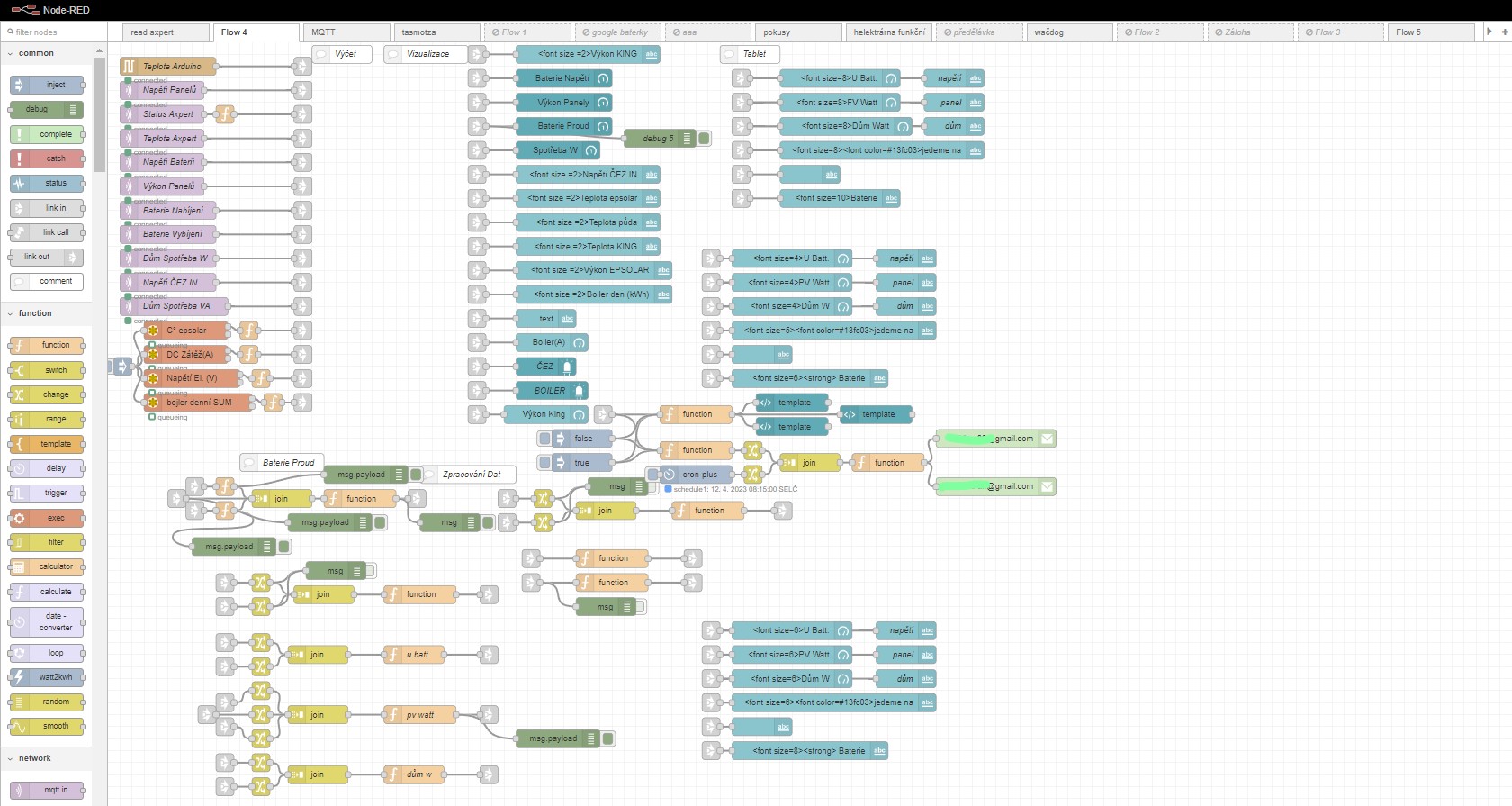Toggle msg.payload debug button beside Zpracování Dat
Viewport: 1512px width, 806px height.
(416, 475)
